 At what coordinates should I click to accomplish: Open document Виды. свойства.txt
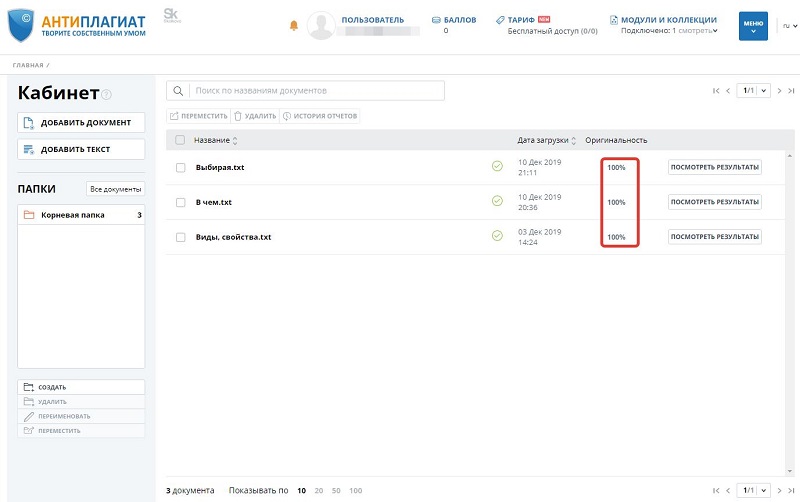pyautogui.click(x=234, y=237)
